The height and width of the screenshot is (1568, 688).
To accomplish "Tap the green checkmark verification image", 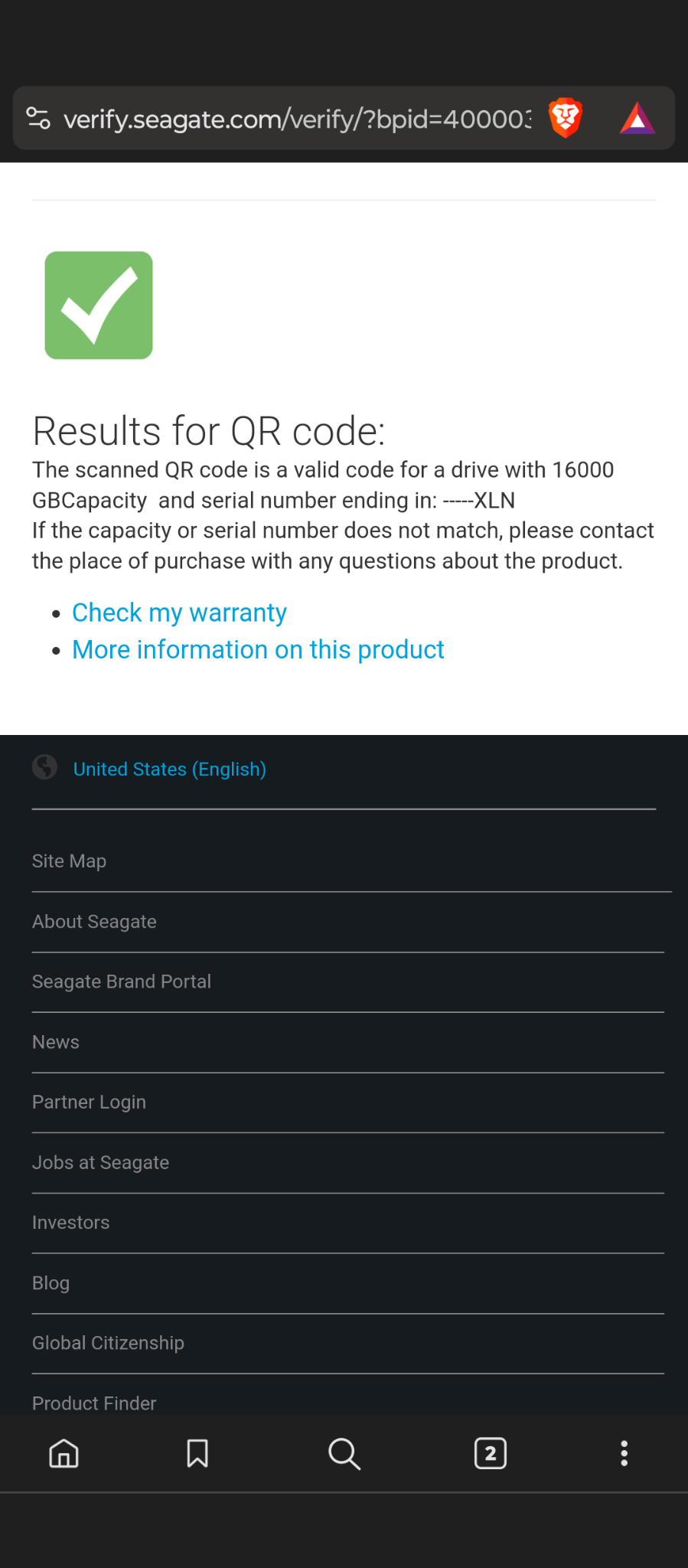I will pos(99,305).
